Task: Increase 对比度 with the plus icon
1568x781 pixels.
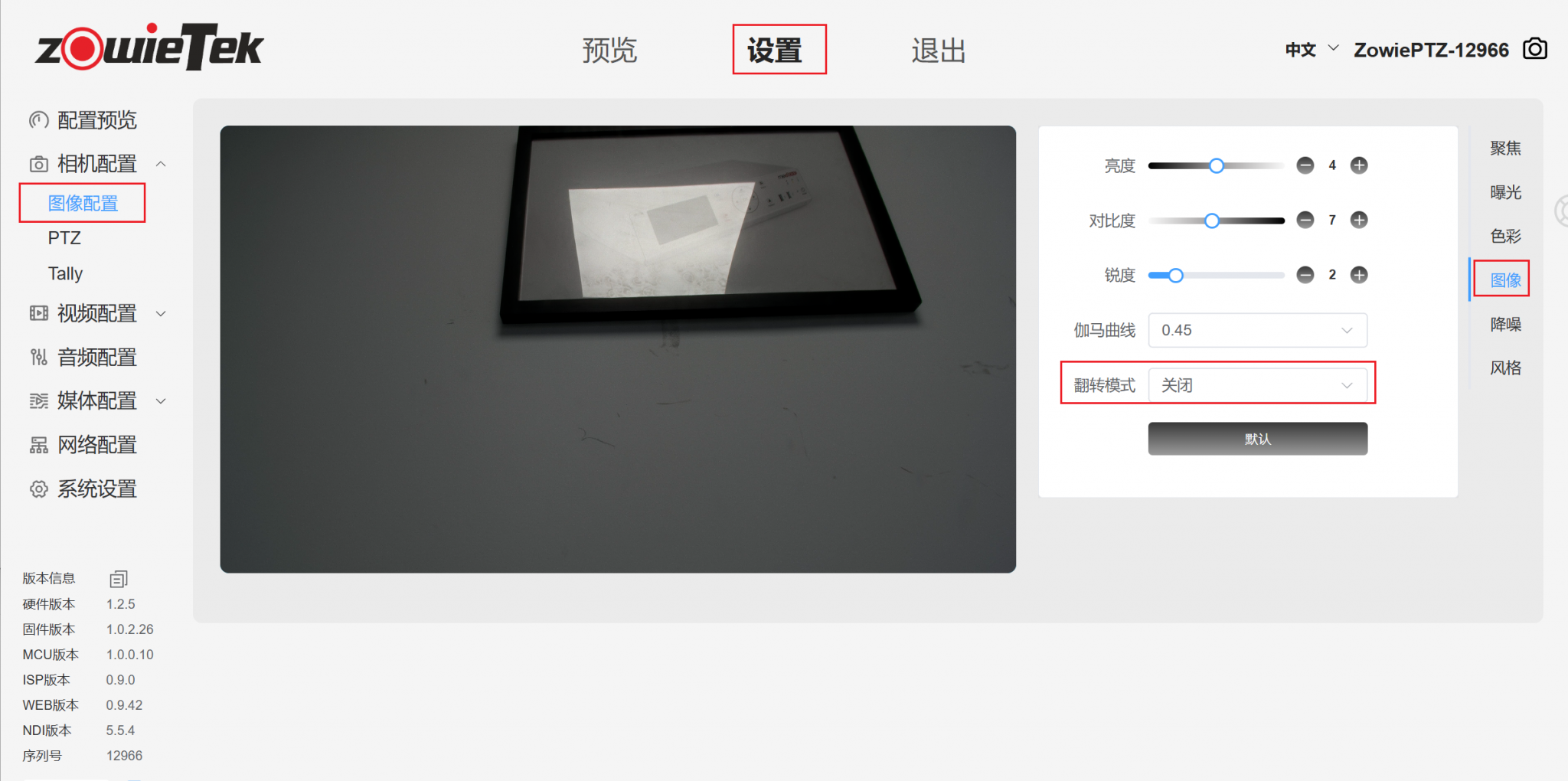Action: (x=1359, y=221)
